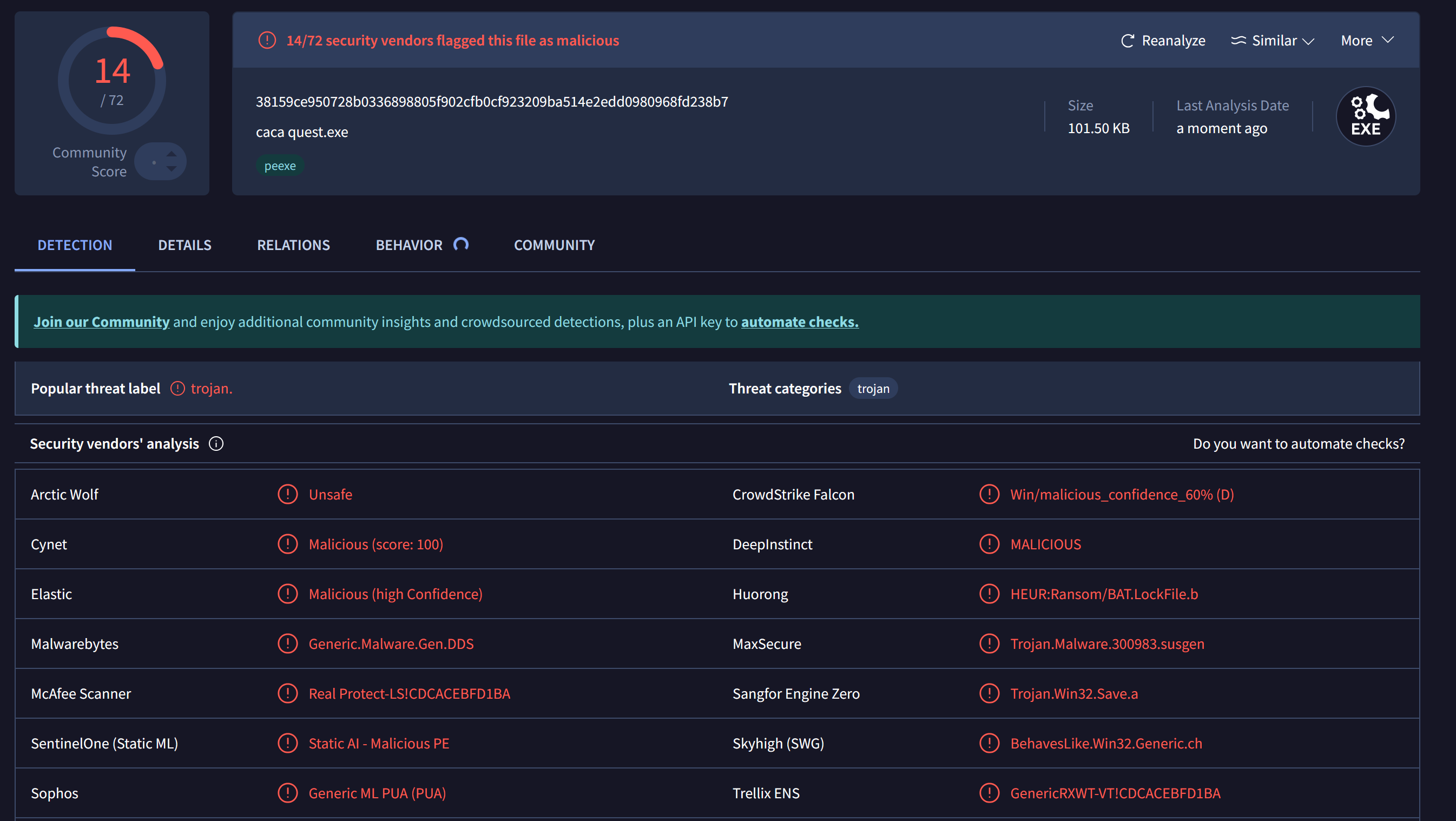
Task: Click the Behavior tab loading spinner icon
Action: (460, 244)
